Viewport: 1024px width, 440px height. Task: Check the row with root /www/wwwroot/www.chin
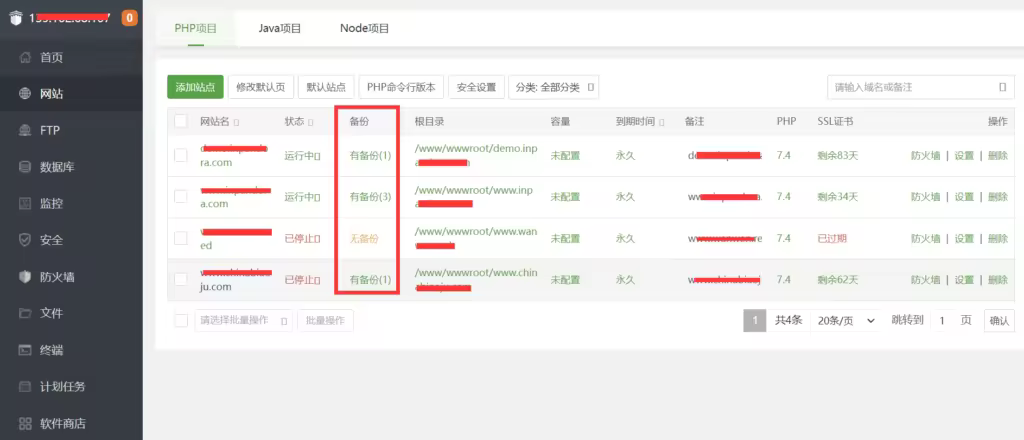pyautogui.click(x=181, y=279)
